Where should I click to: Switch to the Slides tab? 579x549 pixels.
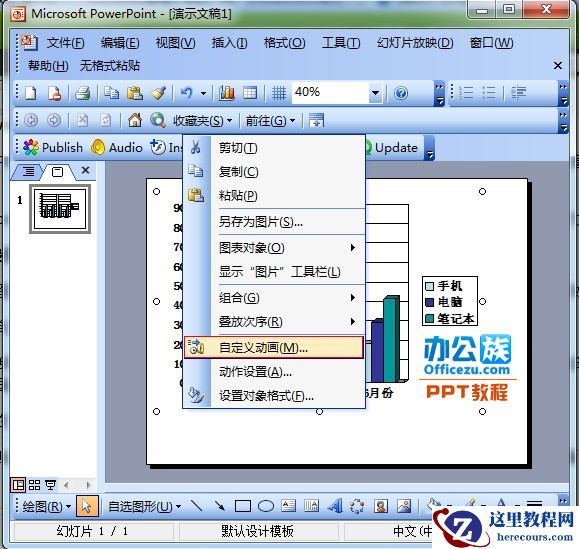(x=57, y=172)
